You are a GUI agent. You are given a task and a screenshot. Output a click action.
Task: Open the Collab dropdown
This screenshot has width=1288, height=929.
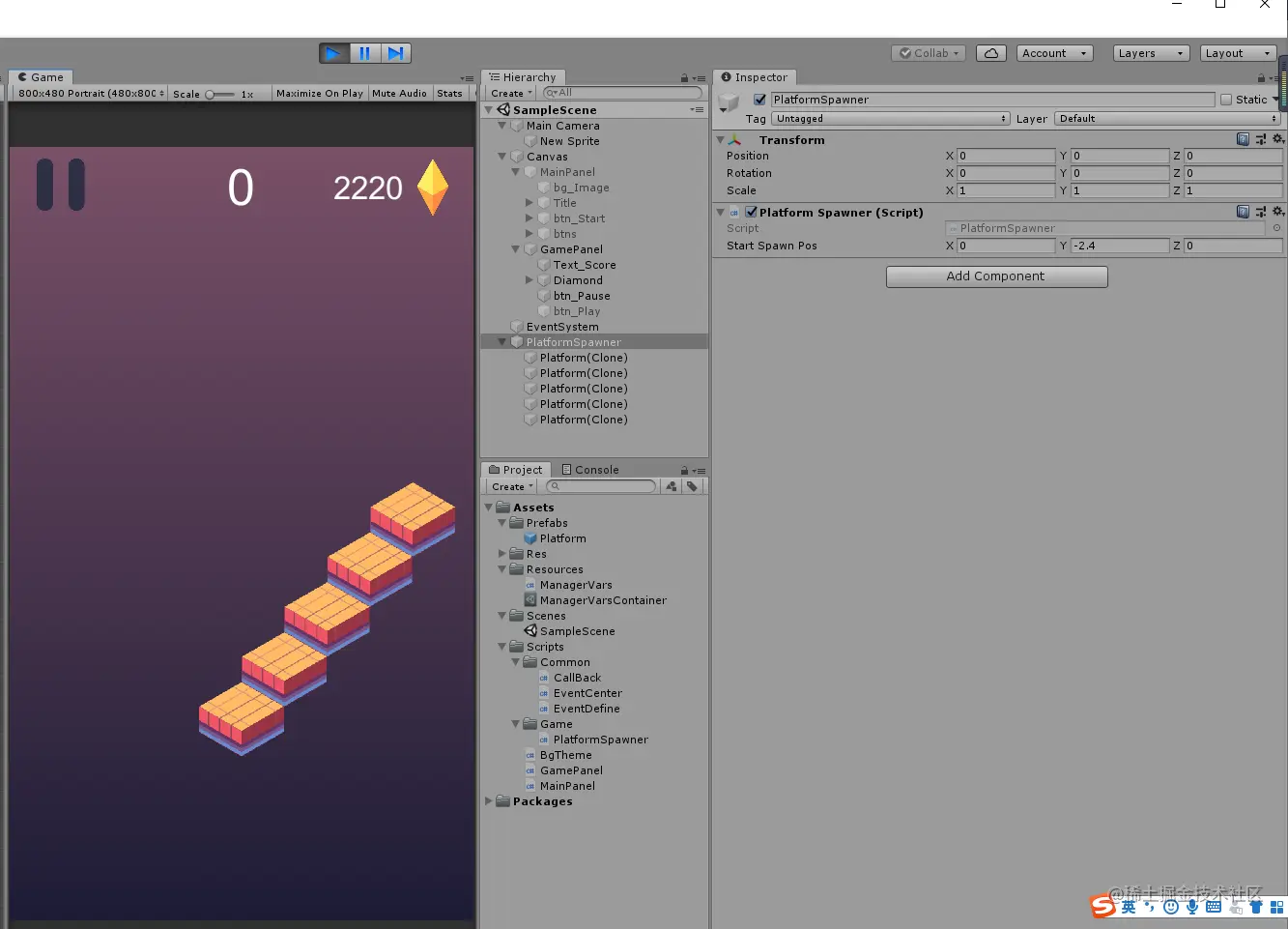tap(929, 53)
